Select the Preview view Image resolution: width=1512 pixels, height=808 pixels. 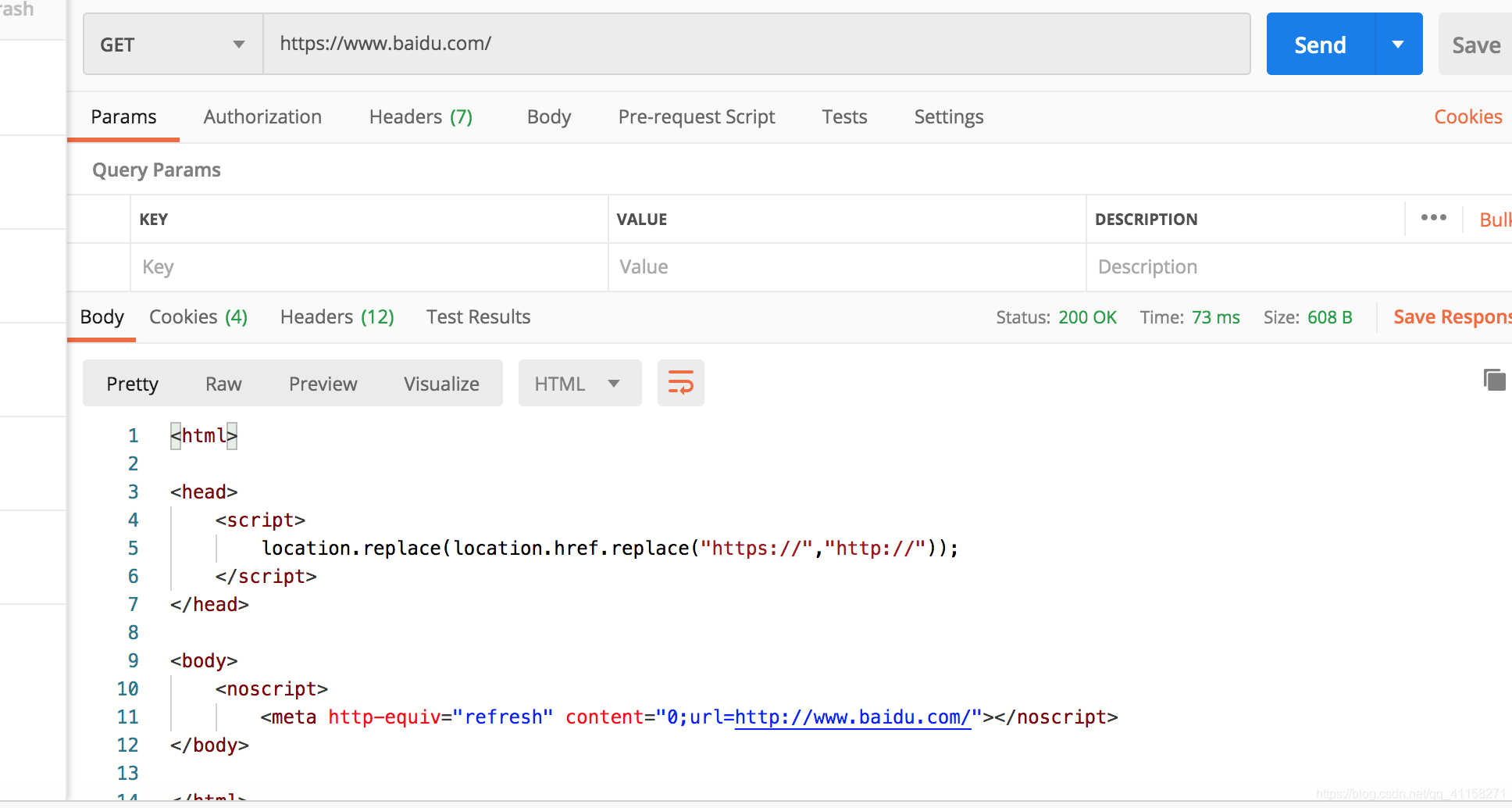pyautogui.click(x=323, y=384)
